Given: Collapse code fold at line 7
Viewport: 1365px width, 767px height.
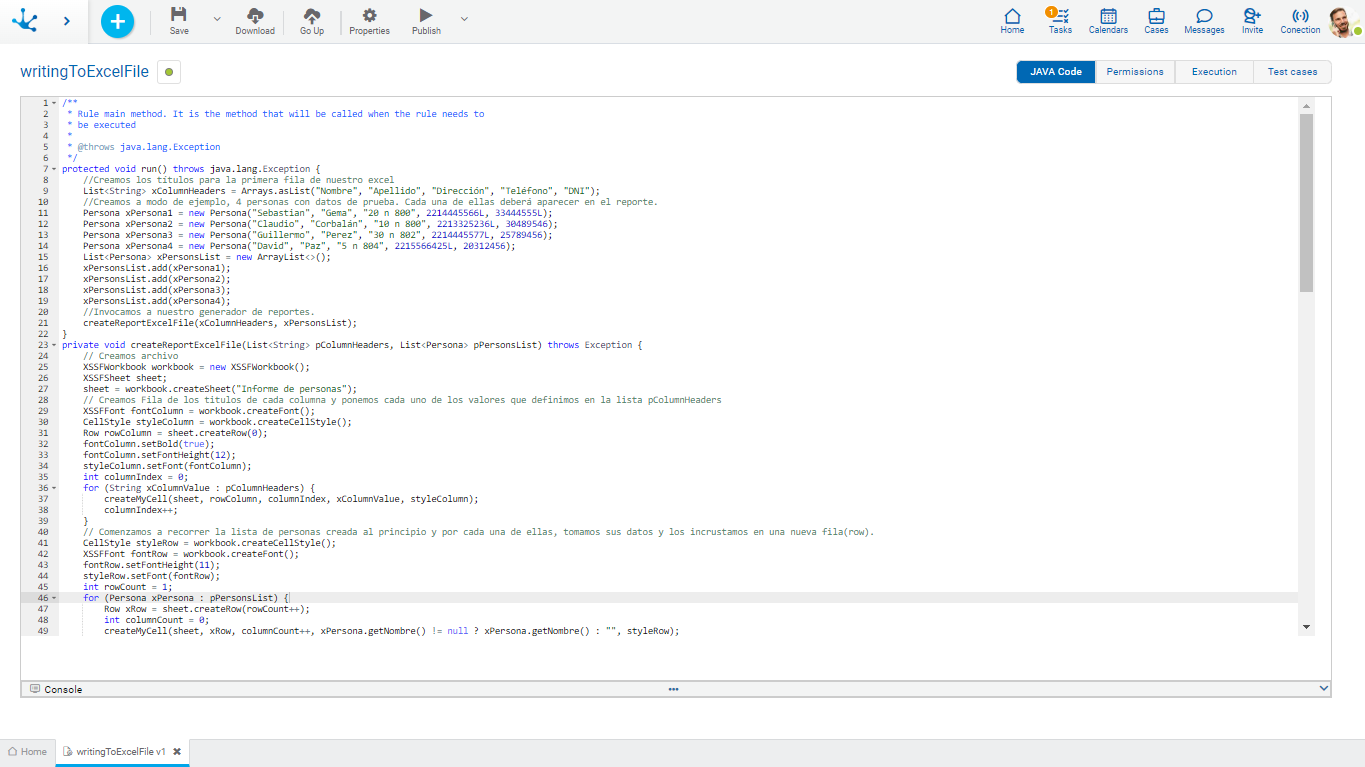Looking at the screenshot, I should [x=53, y=169].
